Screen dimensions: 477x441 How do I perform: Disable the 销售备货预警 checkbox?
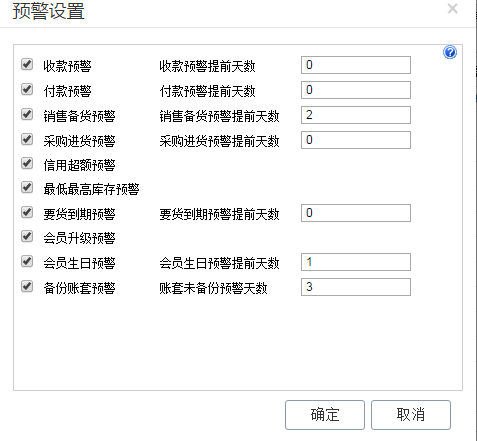(27, 114)
